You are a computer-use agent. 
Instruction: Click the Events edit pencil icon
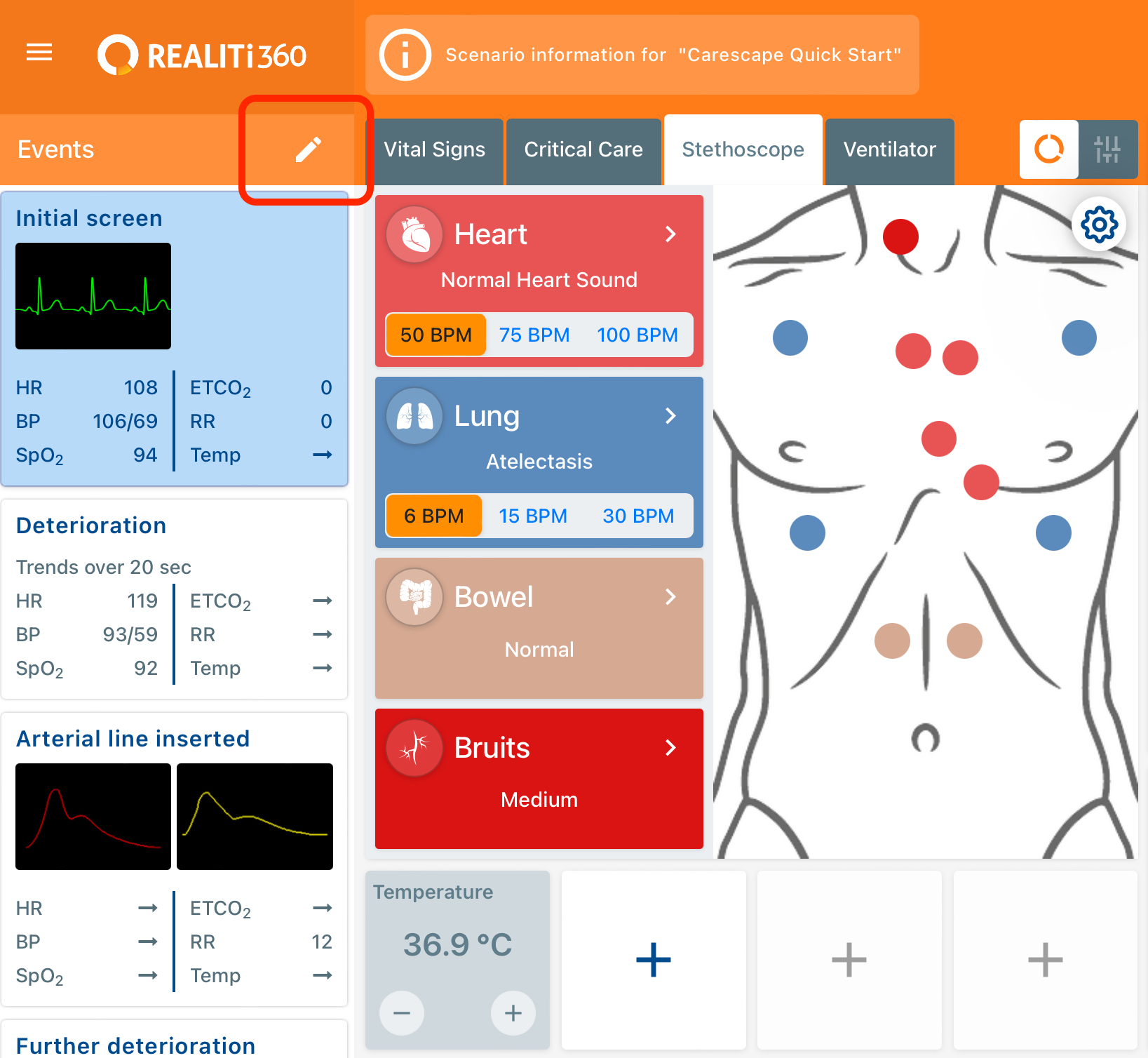pyautogui.click(x=308, y=149)
